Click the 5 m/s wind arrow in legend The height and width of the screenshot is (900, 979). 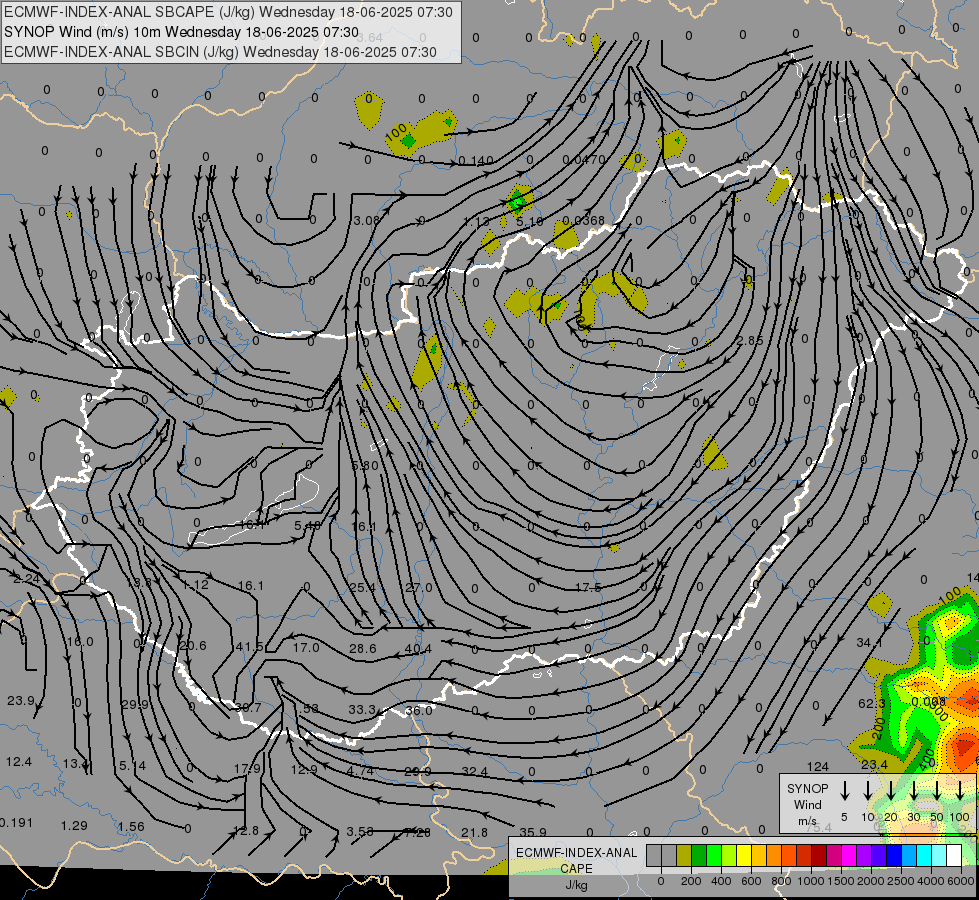pyautogui.click(x=845, y=790)
